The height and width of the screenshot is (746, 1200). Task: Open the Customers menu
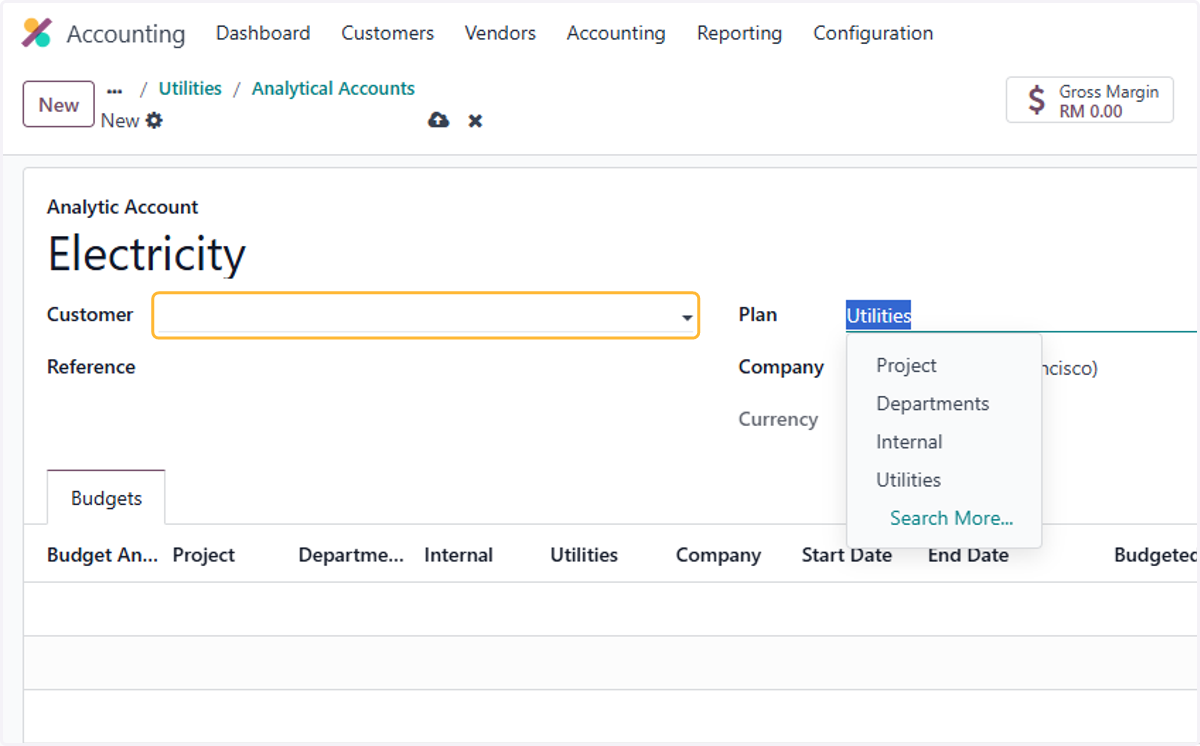tap(387, 33)
